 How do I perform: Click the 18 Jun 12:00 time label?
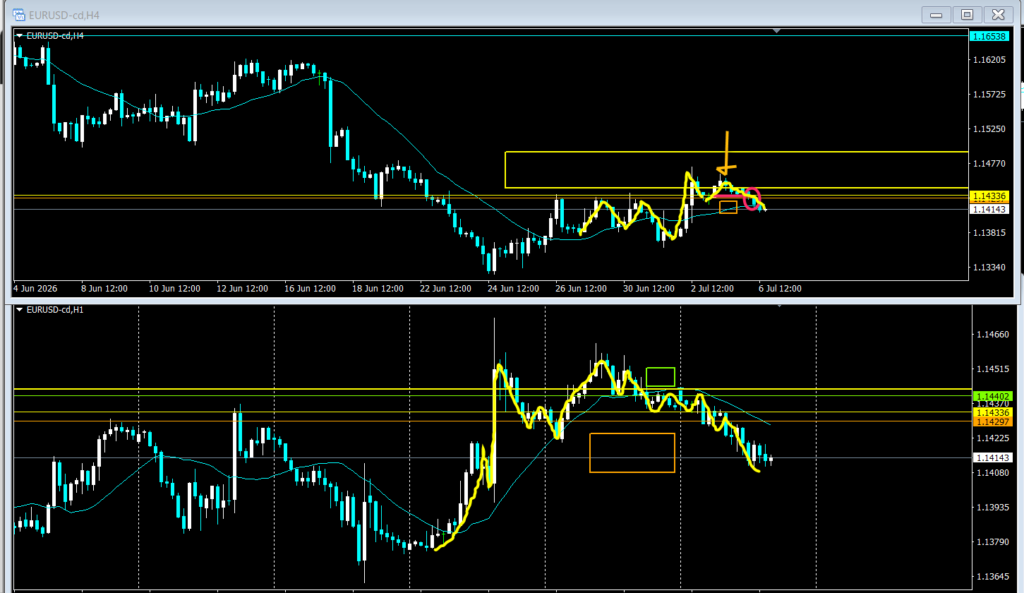378,289
